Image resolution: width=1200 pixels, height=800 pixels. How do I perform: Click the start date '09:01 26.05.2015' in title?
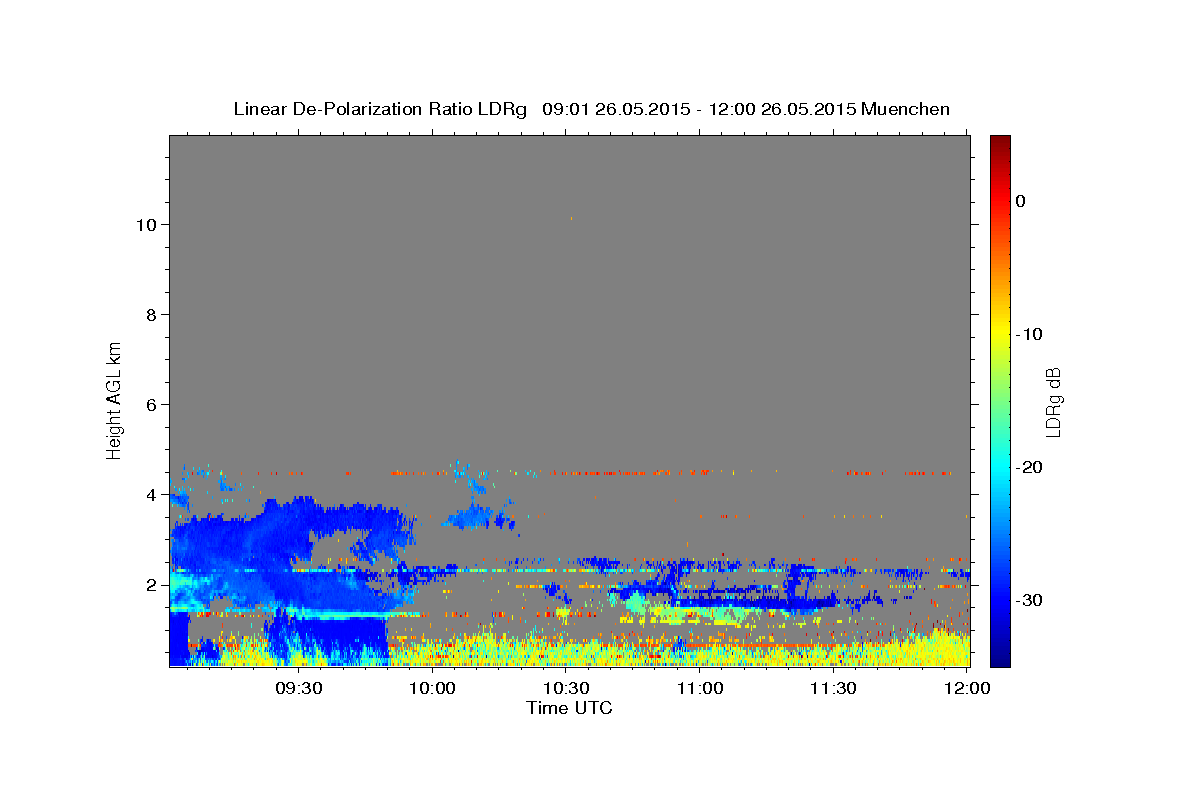click(615, 109)
